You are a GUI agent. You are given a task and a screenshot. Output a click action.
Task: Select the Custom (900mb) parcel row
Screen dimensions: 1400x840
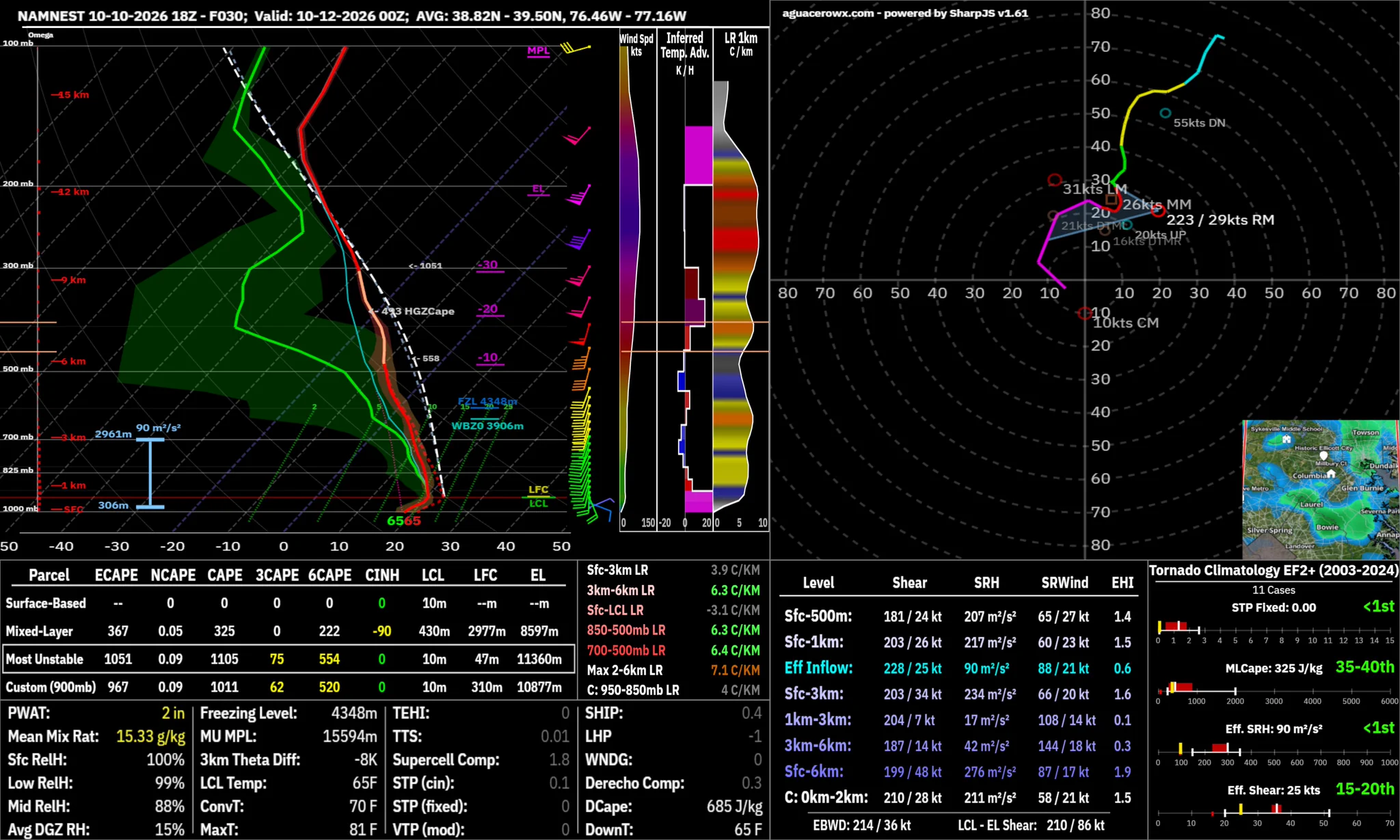[288, 687]
